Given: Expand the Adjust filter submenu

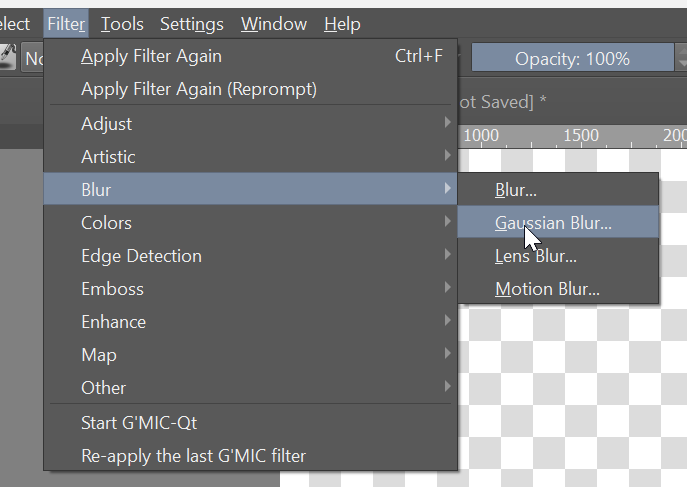Looking at the screenshot, I should tap(106, 124).
